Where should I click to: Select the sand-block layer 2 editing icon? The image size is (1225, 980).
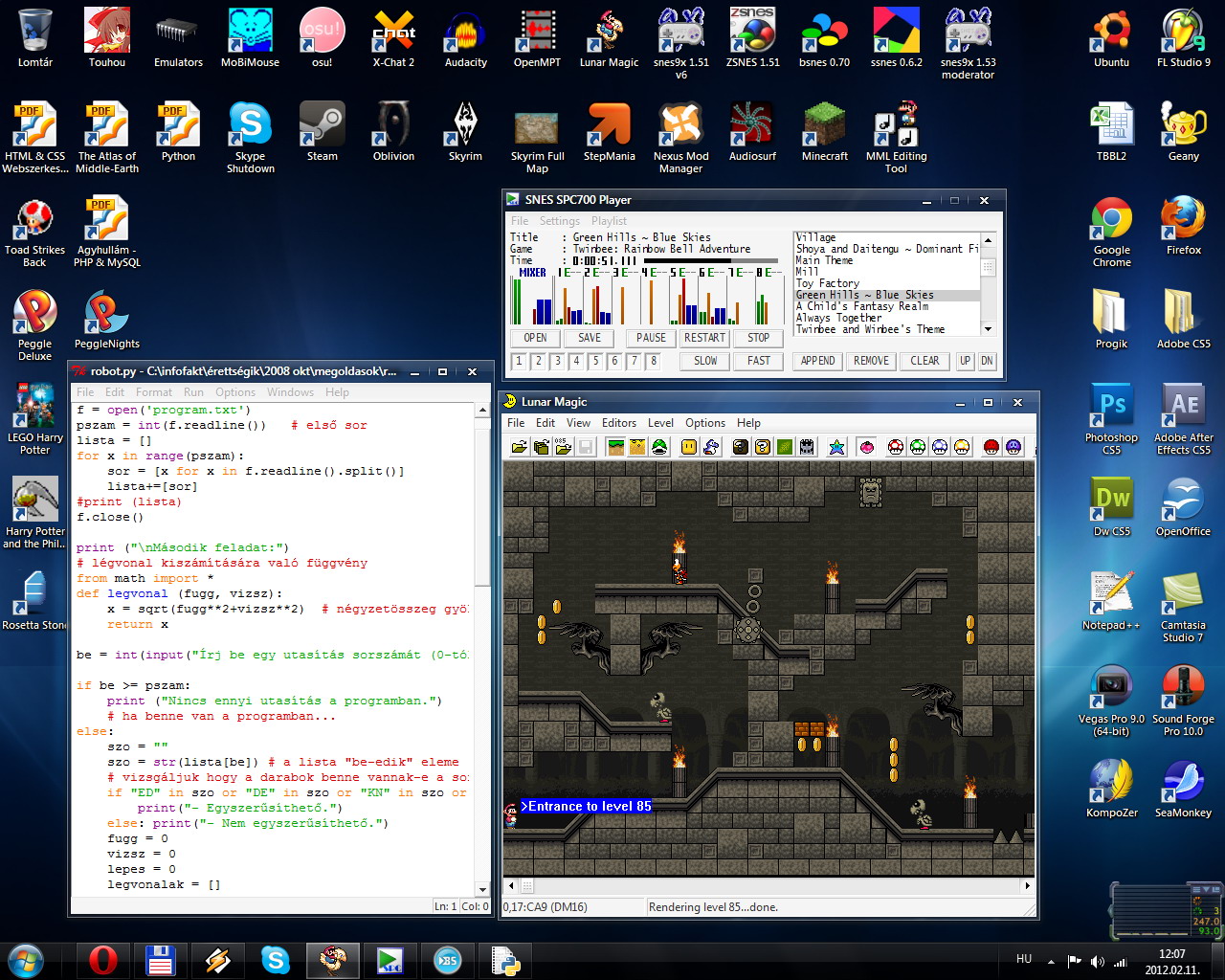[637, 447]
